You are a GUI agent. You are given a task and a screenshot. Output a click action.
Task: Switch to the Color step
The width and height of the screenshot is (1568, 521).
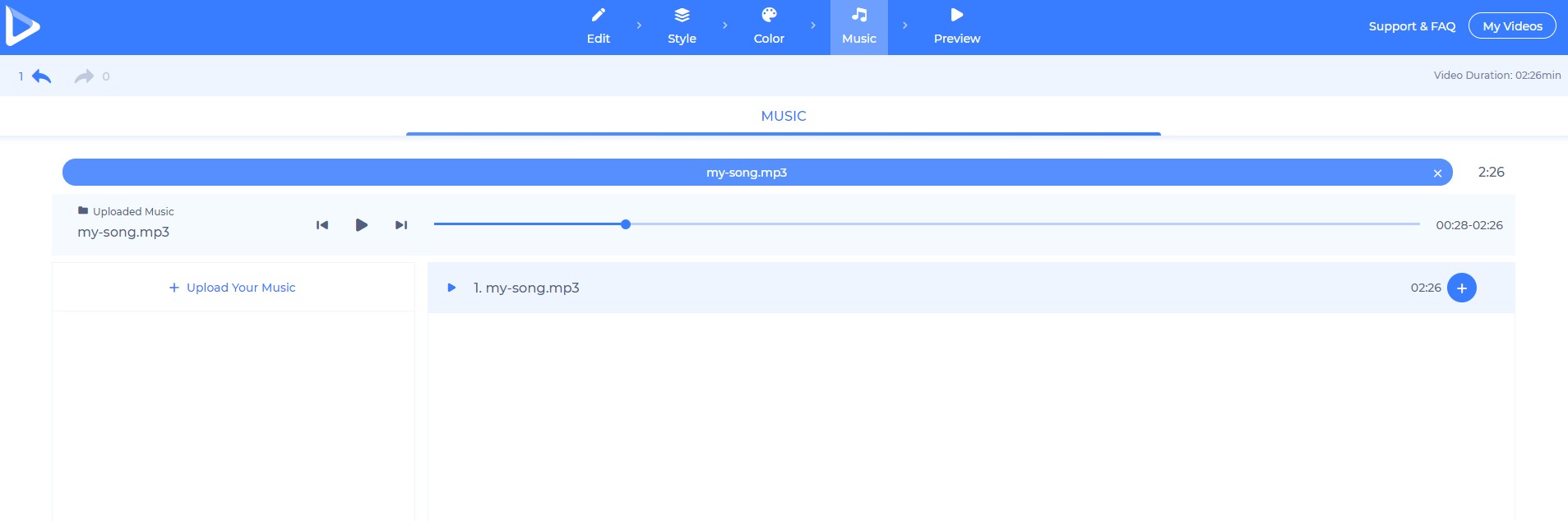click(769, 26)
